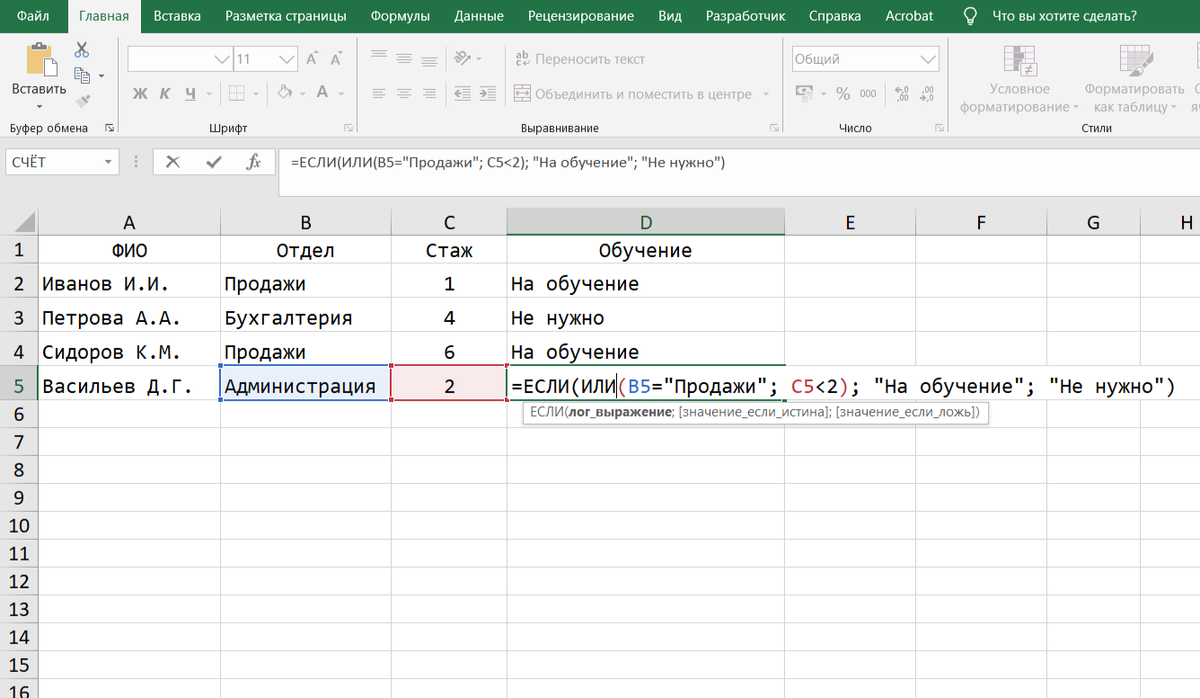
Task: Open Шрифт group dialog launcher
Action: pos(348,128)
